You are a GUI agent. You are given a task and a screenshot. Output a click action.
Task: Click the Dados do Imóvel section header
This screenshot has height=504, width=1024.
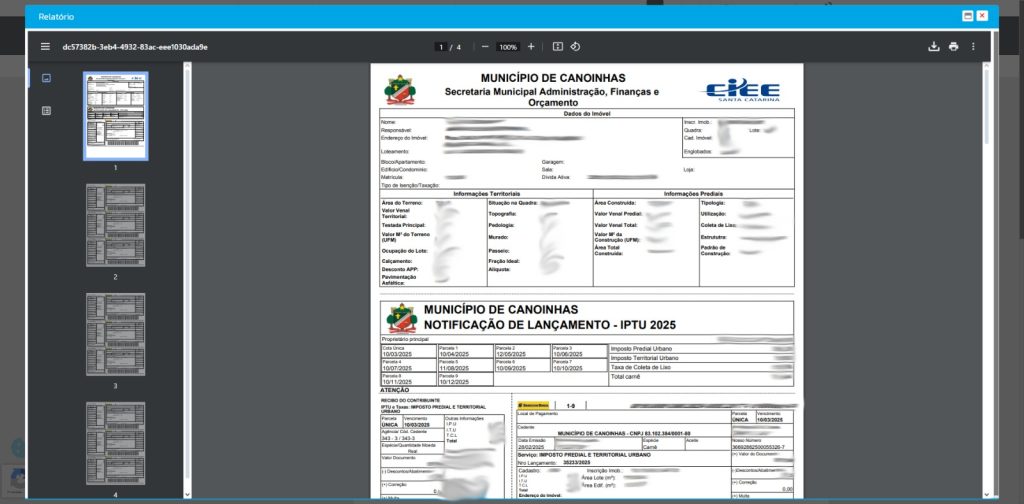click(586, 114)
